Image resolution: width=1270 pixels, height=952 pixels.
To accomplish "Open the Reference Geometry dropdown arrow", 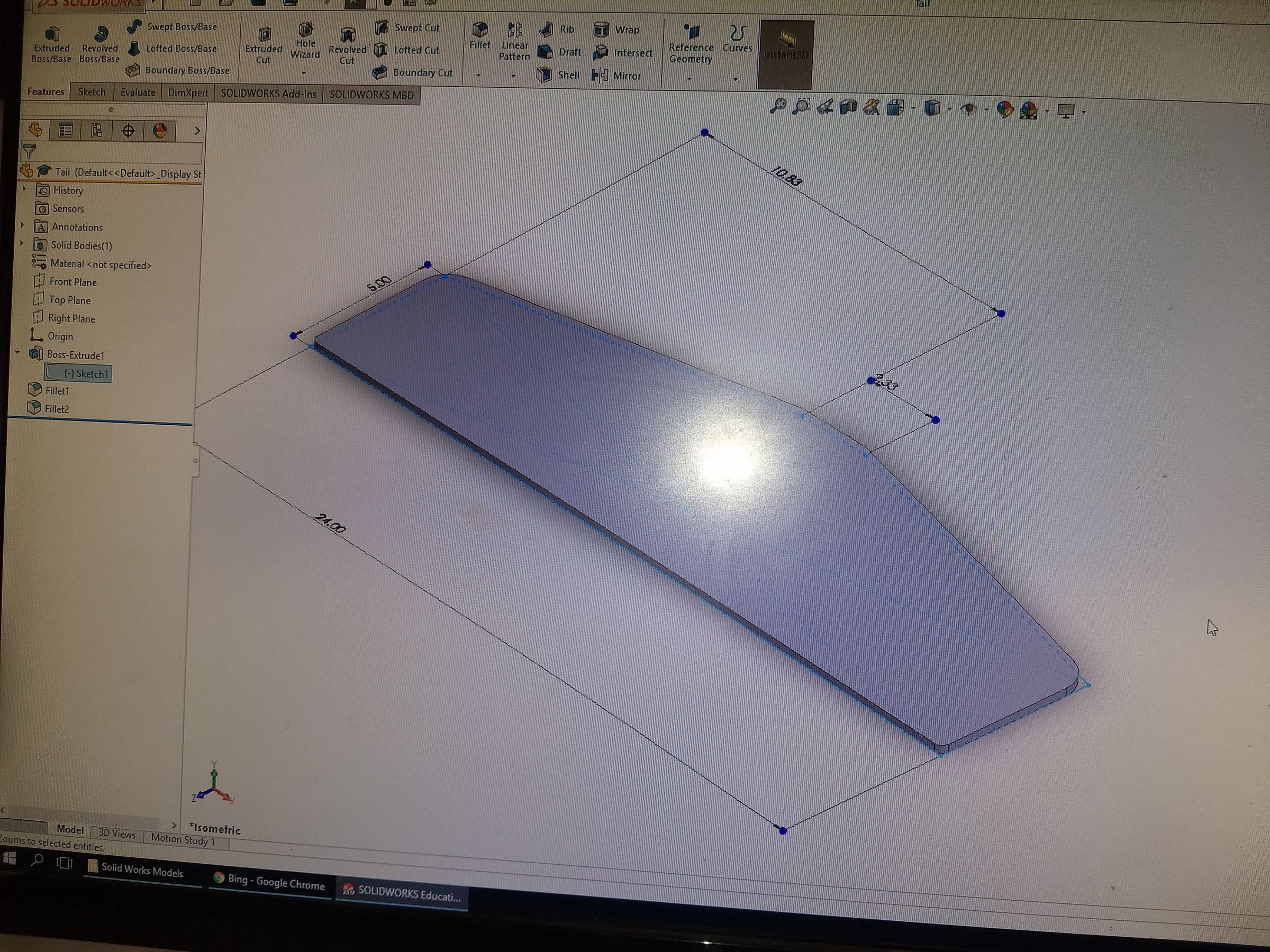I will coord(690,79).
